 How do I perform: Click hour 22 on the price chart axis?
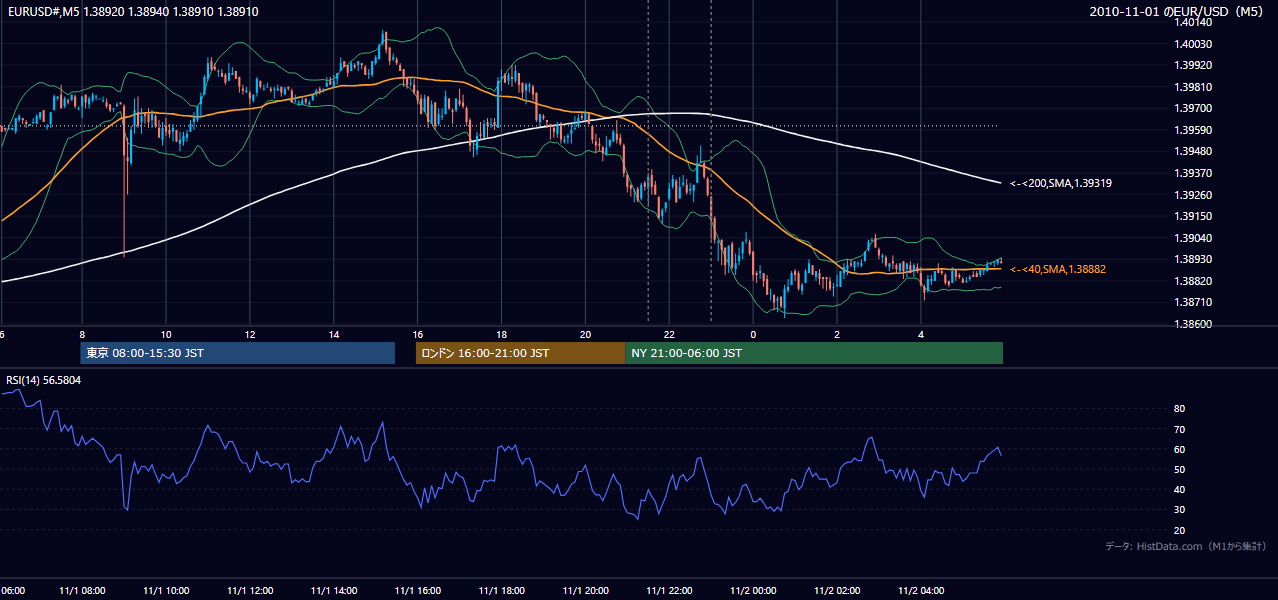pyautogui.click(x=670, y=334)
